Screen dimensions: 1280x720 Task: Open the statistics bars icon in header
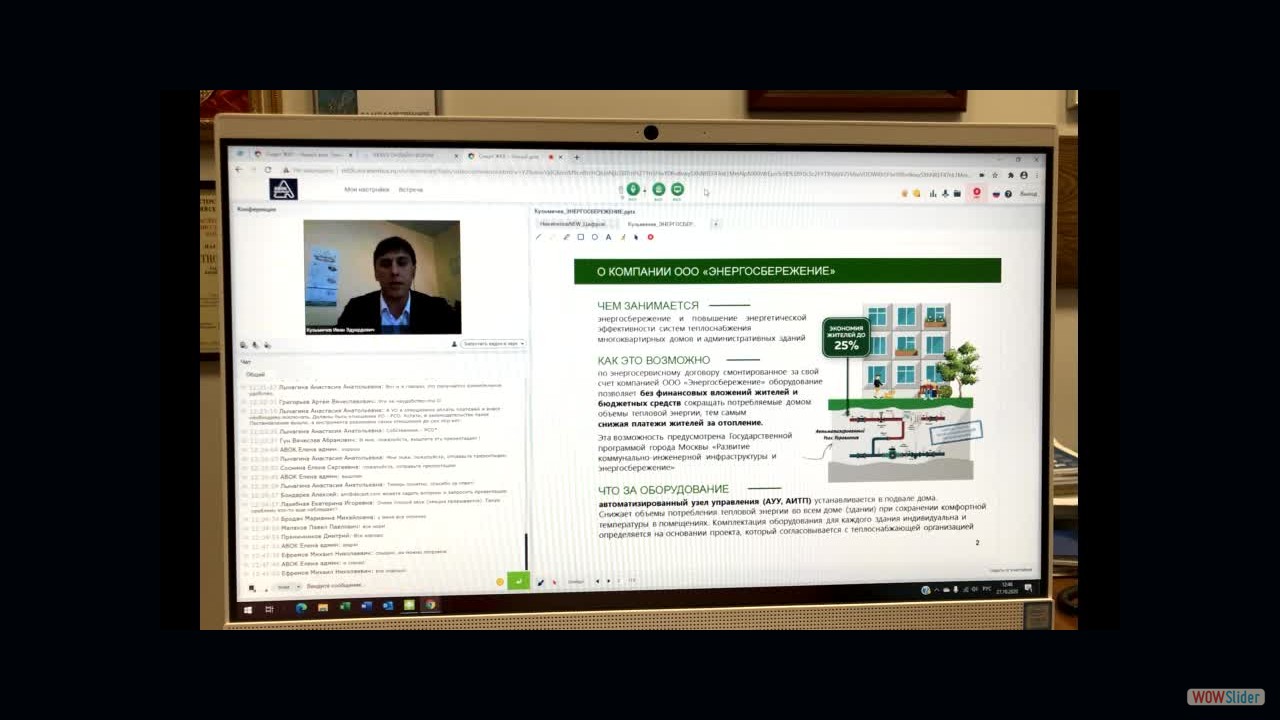click(933, 193)
